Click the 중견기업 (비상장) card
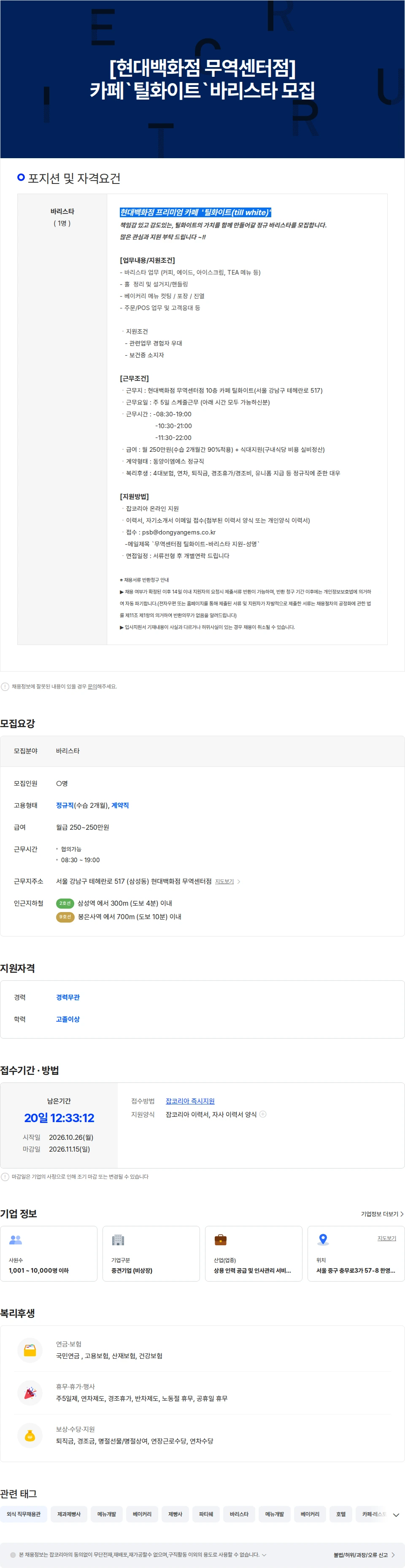The image size is (405, 1568). coord(151,1253)
